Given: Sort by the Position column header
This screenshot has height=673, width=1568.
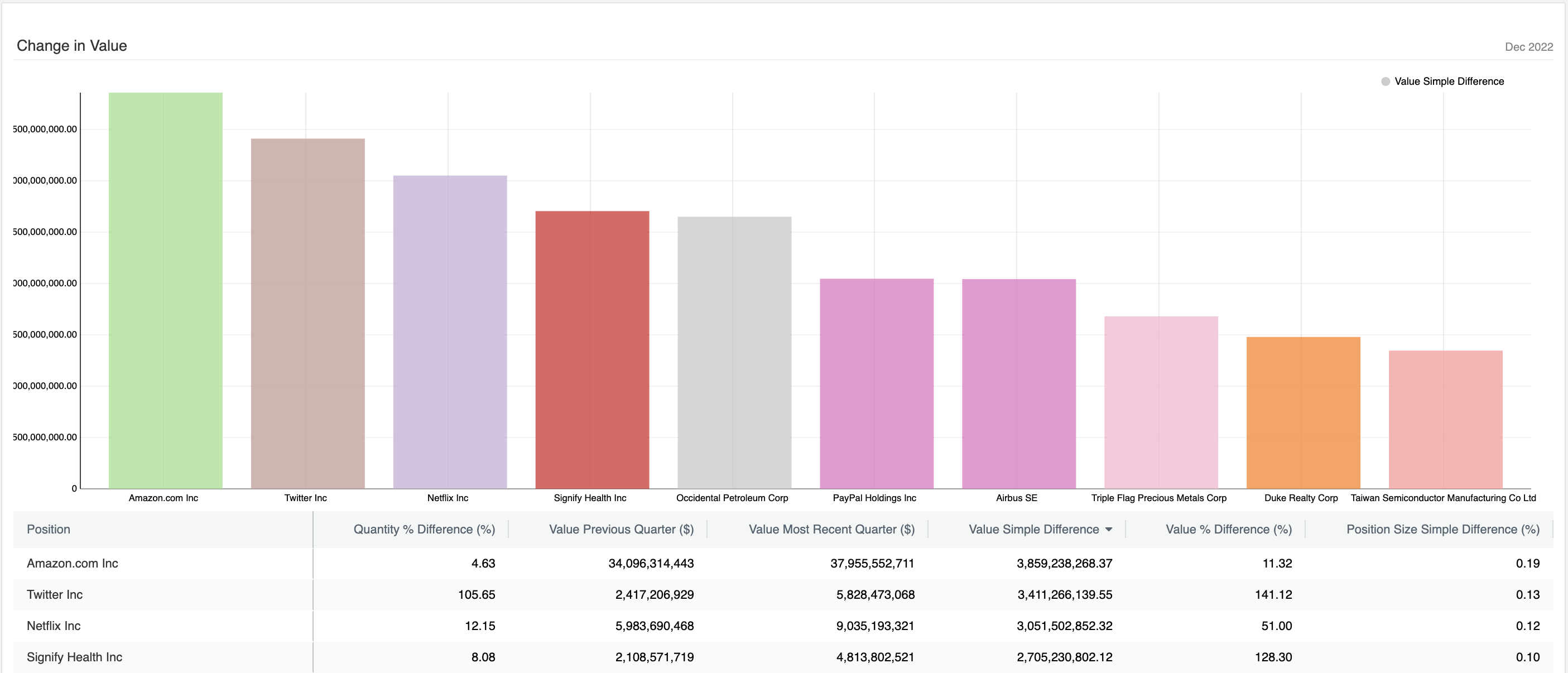Looking at the screenshot, I should point(49,530).
